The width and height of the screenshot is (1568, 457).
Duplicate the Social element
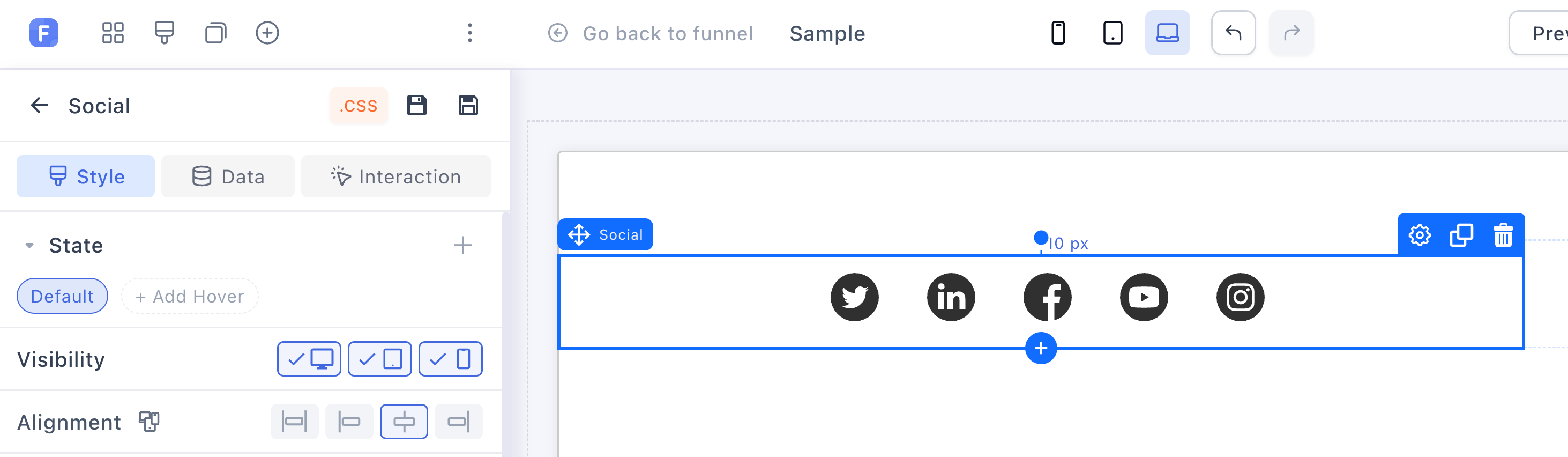tap(1461, 235)
